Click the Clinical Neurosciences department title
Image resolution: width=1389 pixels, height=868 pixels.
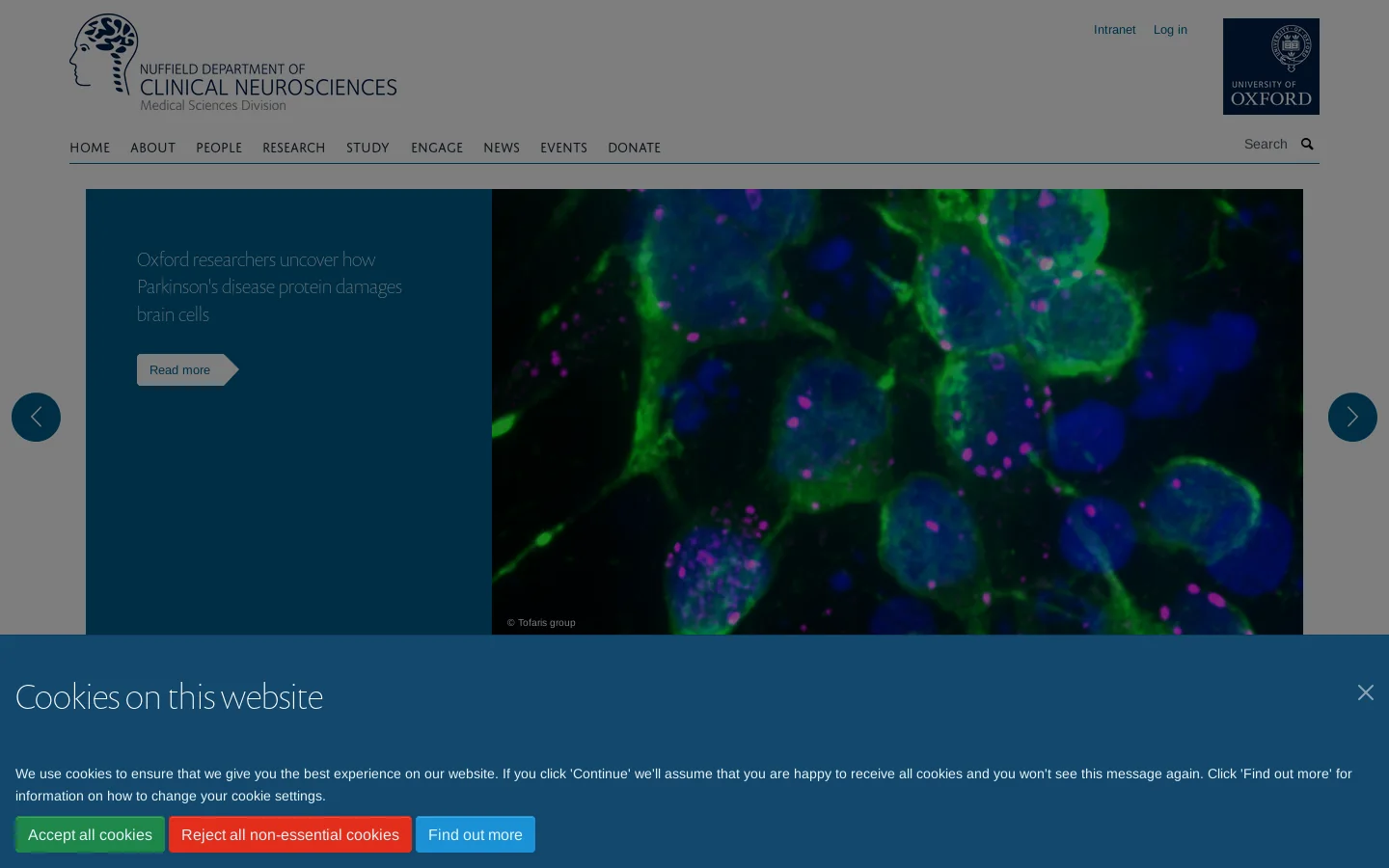pos(268,87)
